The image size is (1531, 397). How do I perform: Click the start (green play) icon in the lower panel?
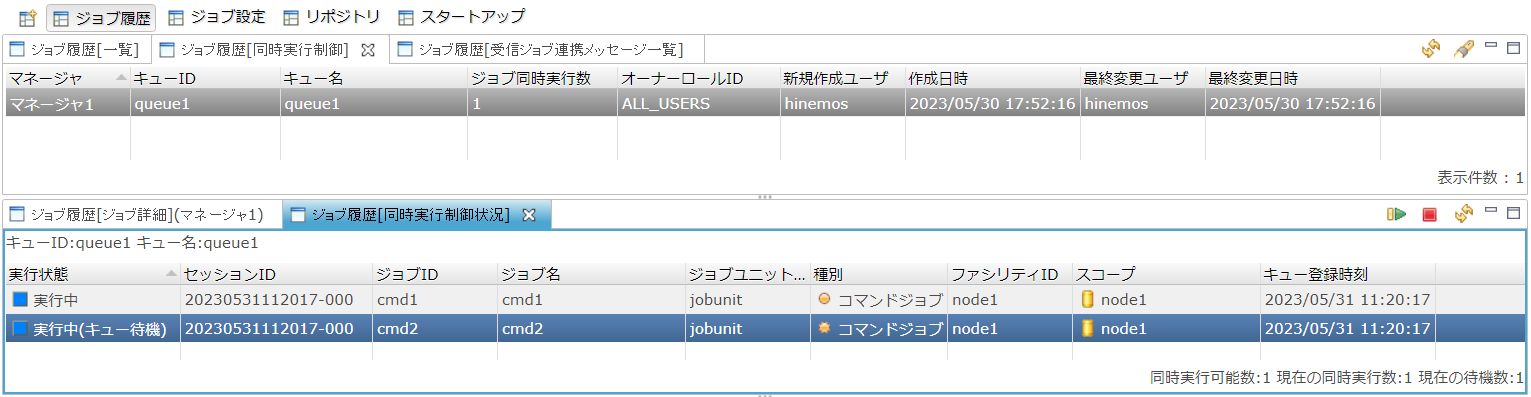point(1397,214)
